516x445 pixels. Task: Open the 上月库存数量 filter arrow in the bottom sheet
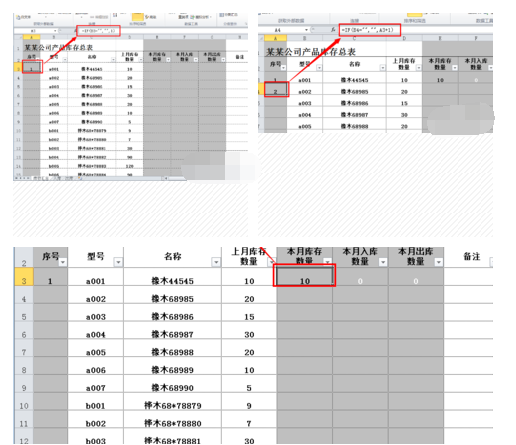pos(271,262)
